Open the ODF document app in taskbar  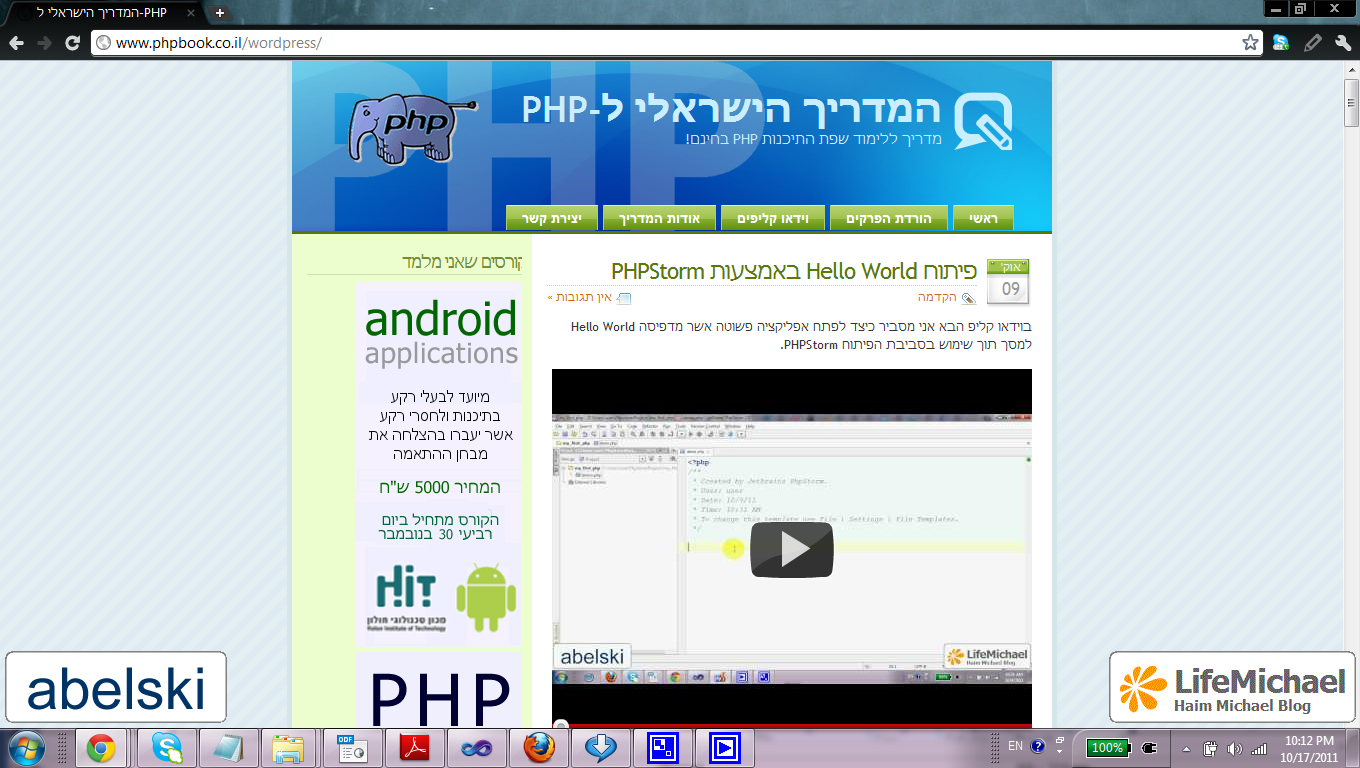(x=352, y=747)
